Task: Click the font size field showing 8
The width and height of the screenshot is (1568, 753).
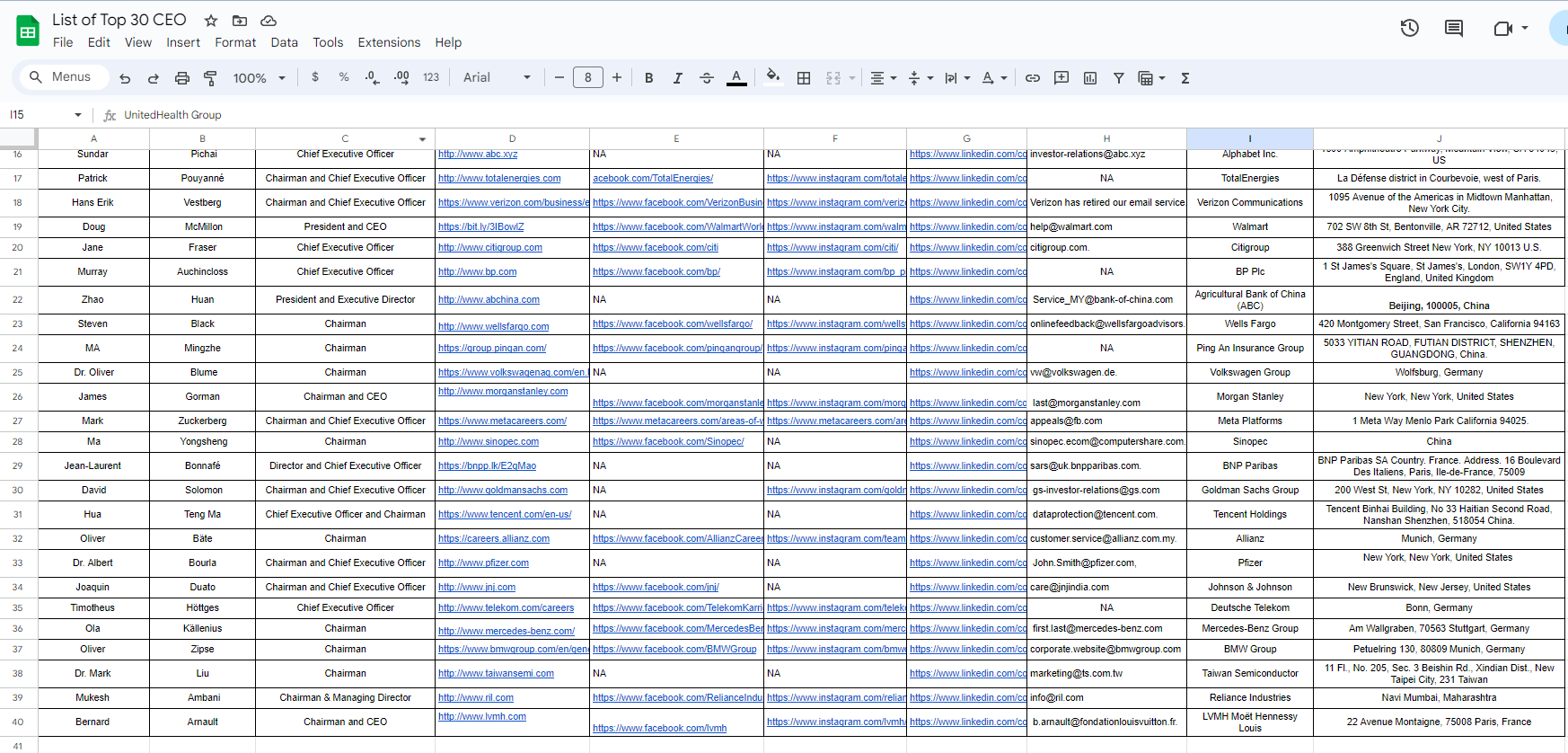Action: coord(588,78)
